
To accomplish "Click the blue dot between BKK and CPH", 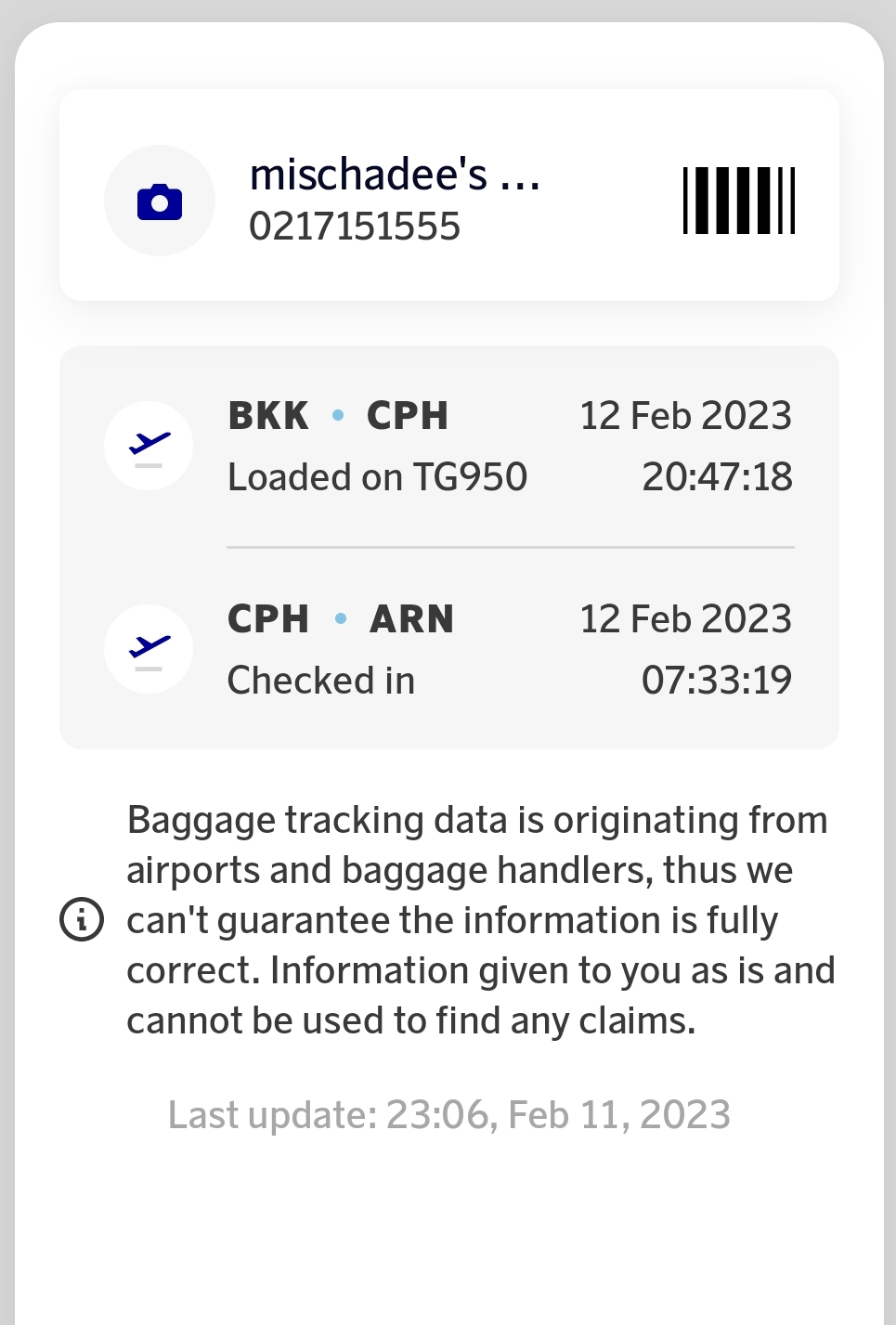I will (x=338, y=415).
